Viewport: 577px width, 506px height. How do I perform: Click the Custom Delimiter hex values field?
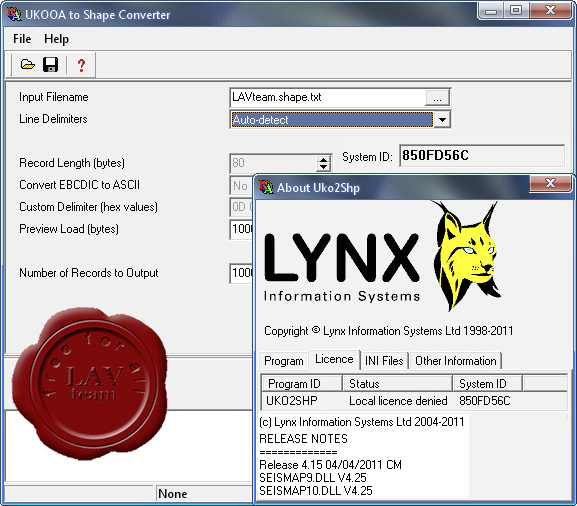coord(242,207)
